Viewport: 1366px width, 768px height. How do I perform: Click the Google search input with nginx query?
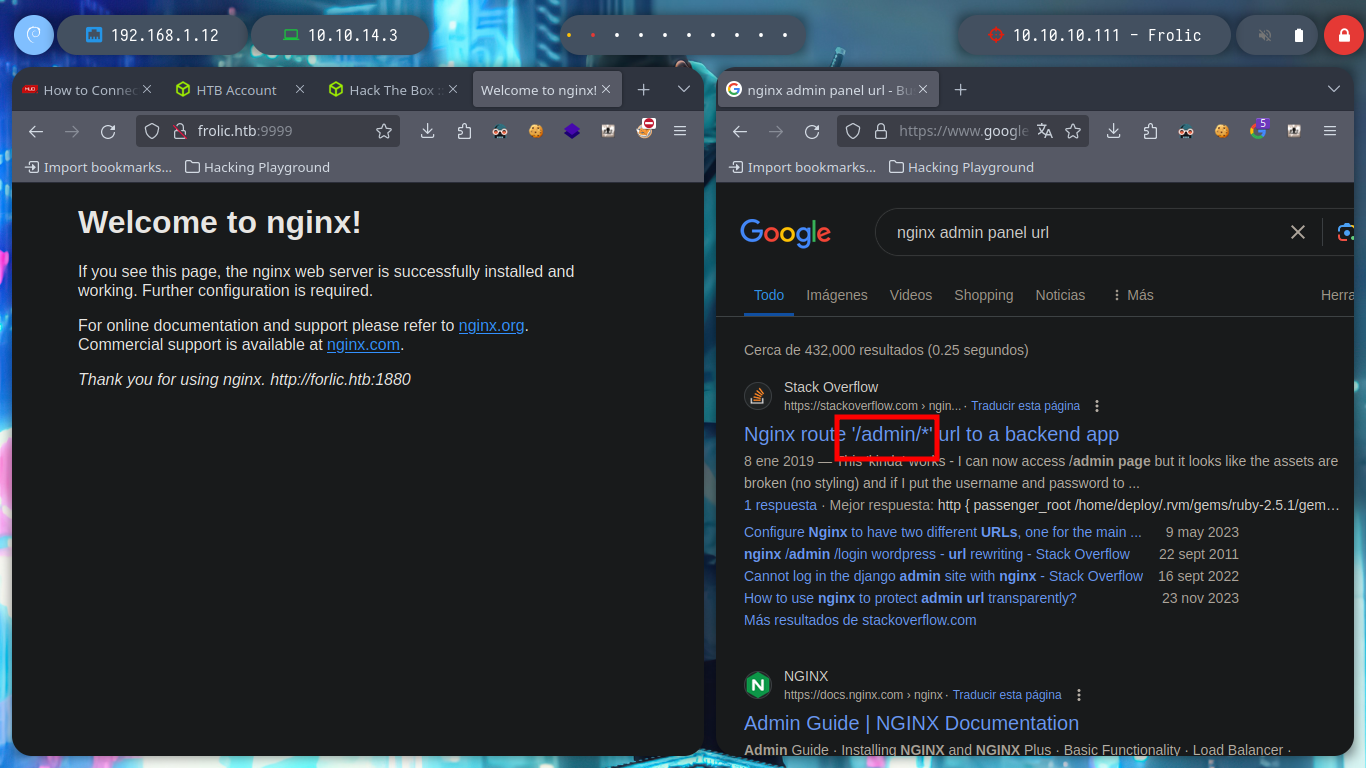tap(1085, 232)
